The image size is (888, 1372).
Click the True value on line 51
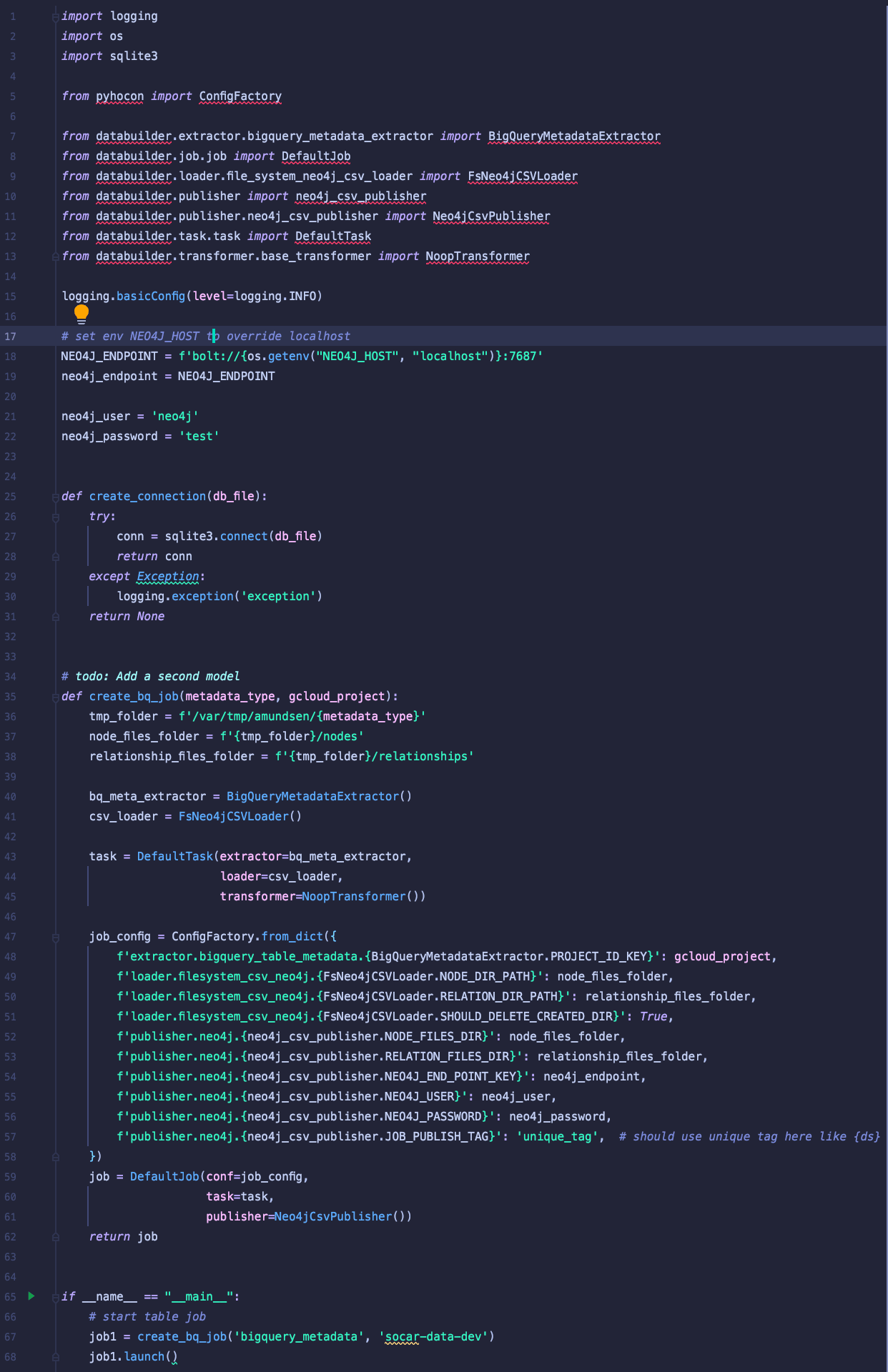[x=653, y=1016]
